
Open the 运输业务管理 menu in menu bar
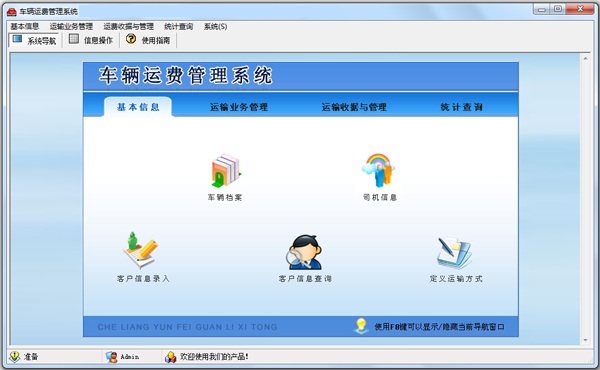coord(71,26)
